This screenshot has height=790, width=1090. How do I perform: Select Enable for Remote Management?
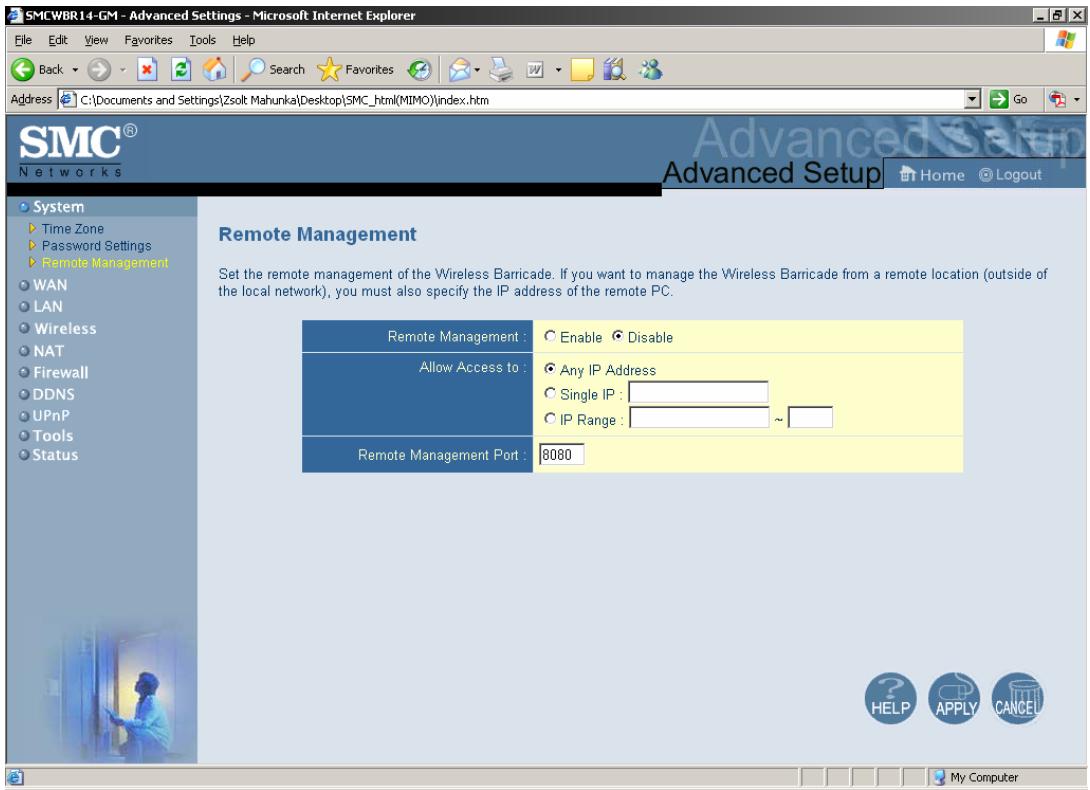[550, 336]
